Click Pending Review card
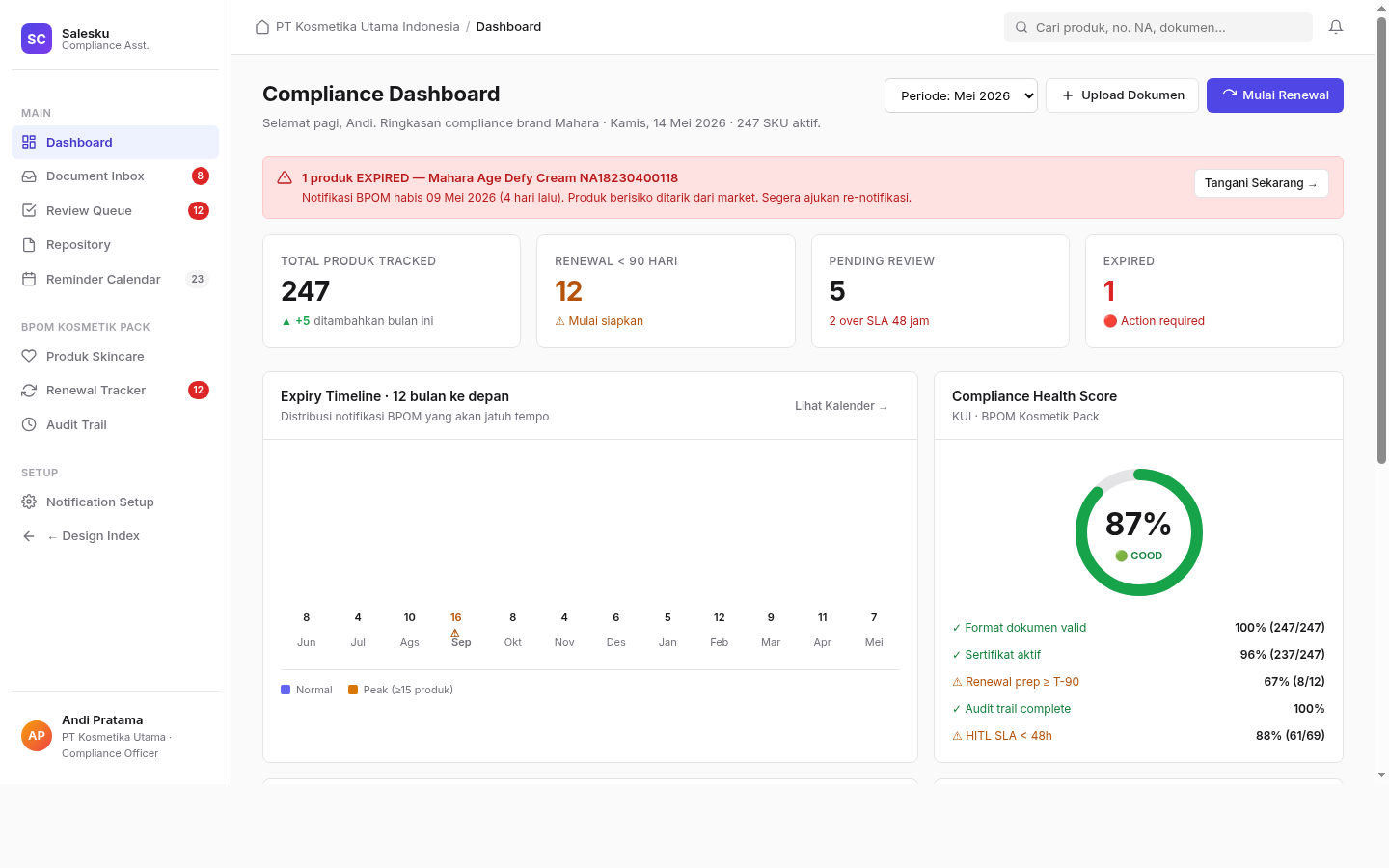Screen dimensions: 1389x868 (940, 291)
